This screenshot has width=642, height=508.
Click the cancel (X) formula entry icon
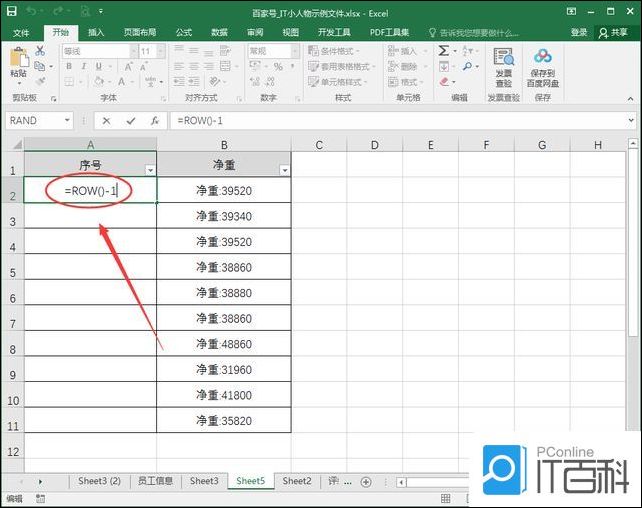[107, 120]
